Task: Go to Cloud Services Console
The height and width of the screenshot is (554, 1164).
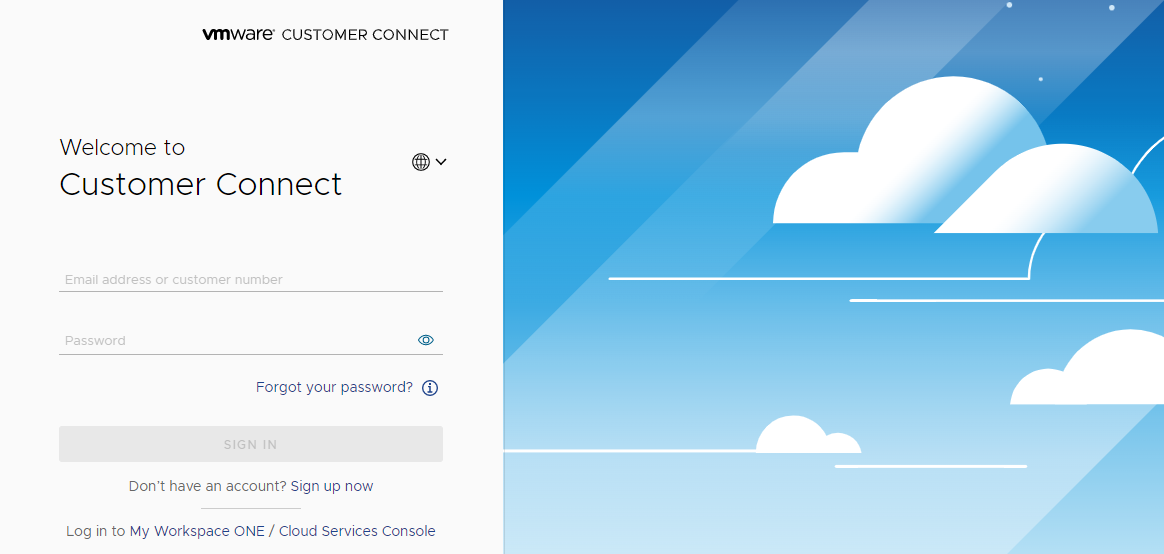Action: tap(357, 531)
